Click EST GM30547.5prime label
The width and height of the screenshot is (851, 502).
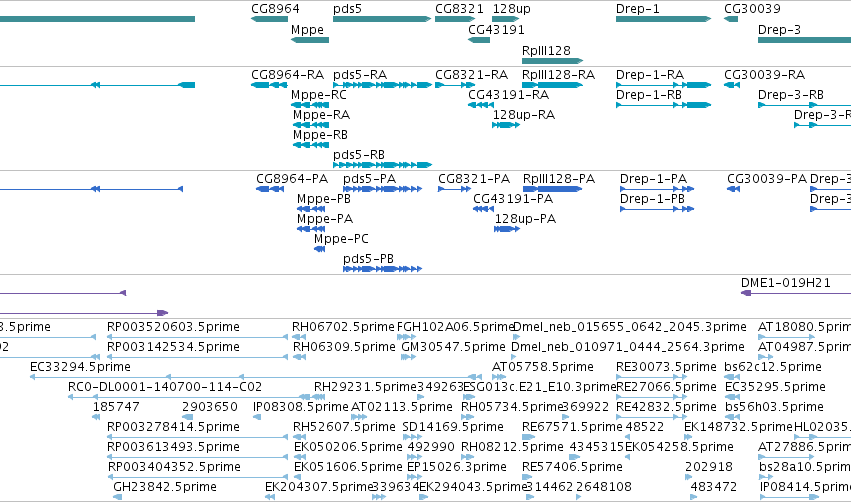pyautogui.click(x=453, y=347)
